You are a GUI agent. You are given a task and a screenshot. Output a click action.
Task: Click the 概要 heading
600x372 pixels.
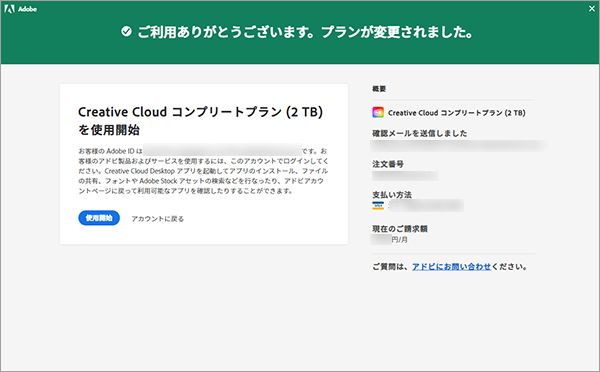tap(379, 88)
